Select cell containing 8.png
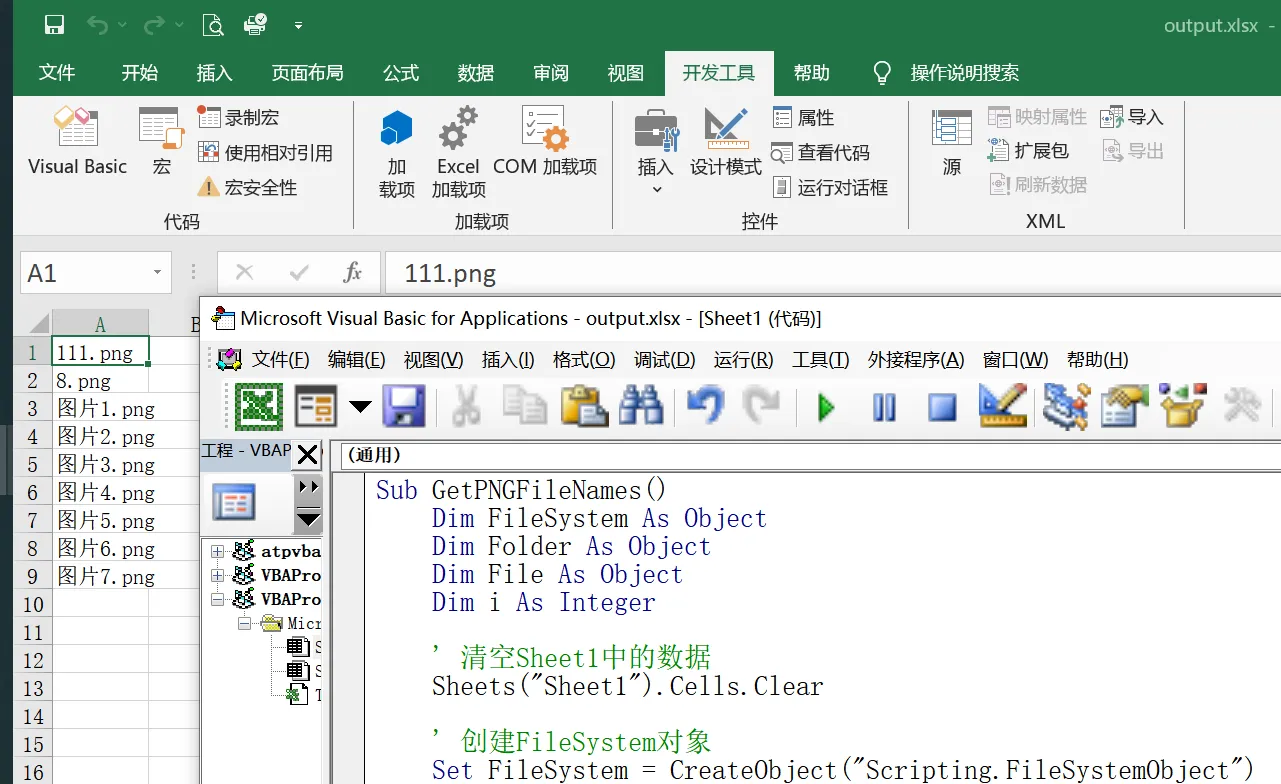 pyautogui.click(x=100, y=381)
